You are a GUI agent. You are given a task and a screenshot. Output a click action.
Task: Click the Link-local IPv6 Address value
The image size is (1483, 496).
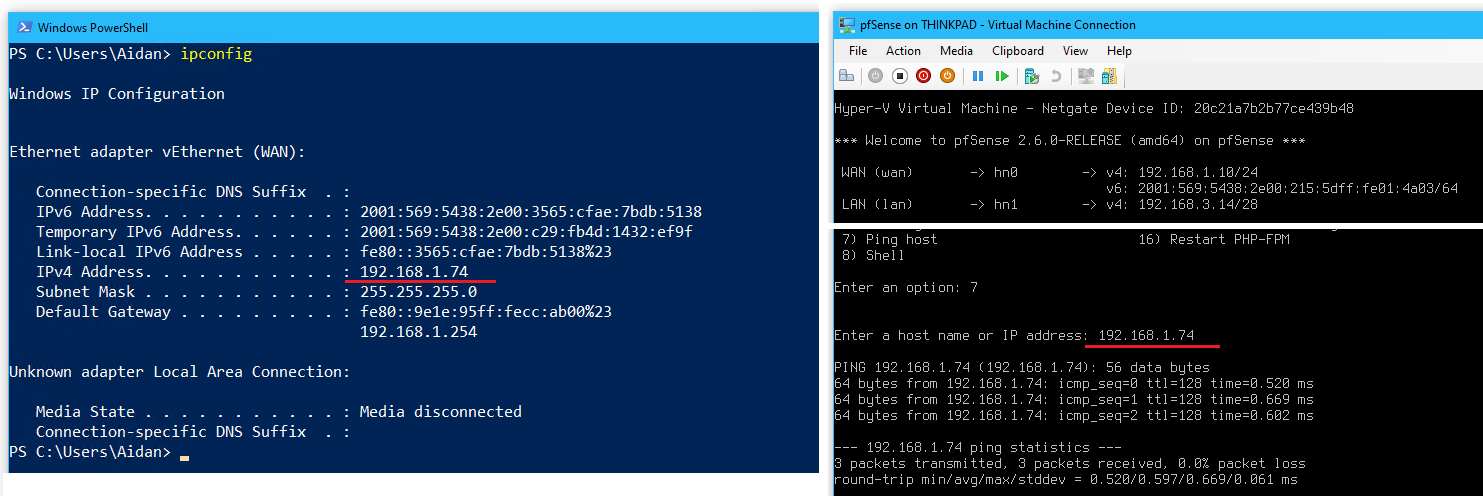point(486,252)
